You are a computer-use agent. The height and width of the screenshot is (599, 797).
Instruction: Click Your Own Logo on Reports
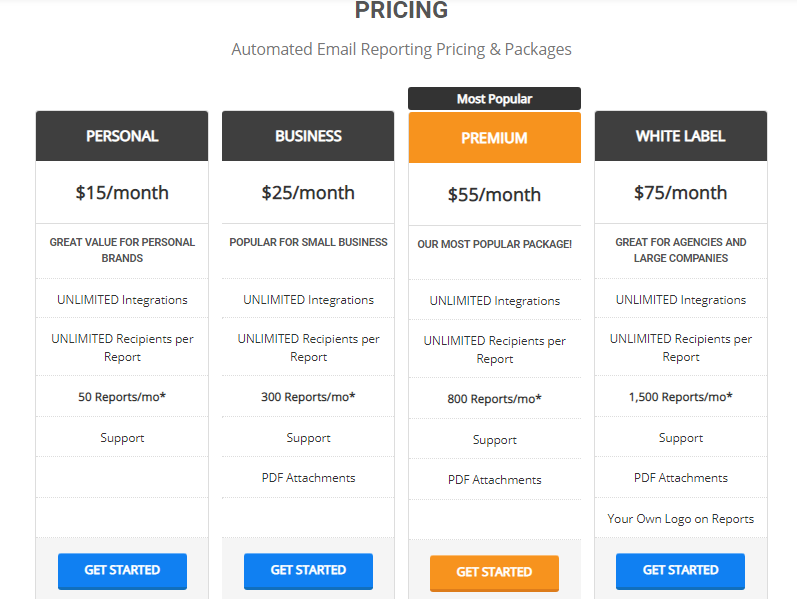tap(681, 519)
